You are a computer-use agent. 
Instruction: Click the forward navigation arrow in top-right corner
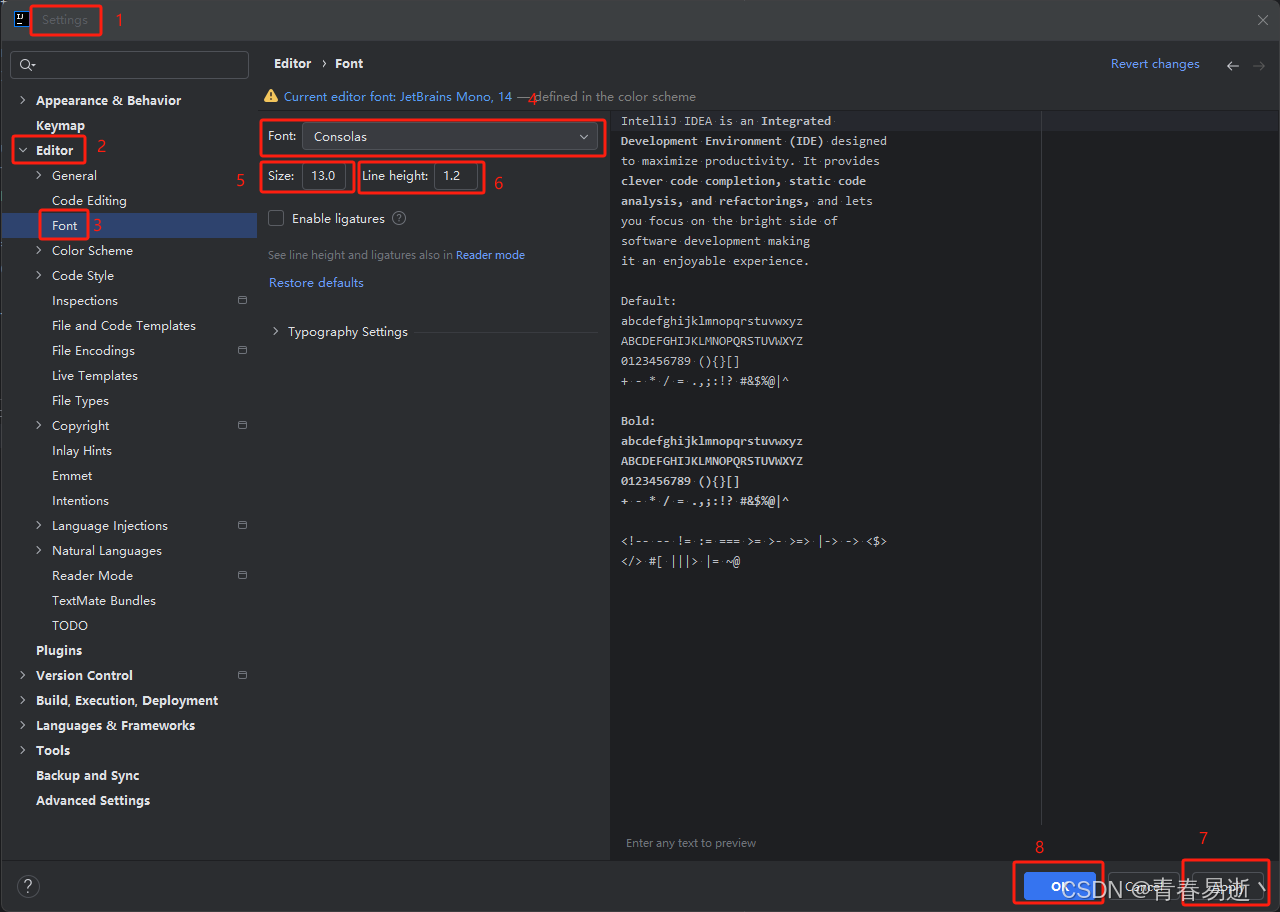tap(1259, 64)
